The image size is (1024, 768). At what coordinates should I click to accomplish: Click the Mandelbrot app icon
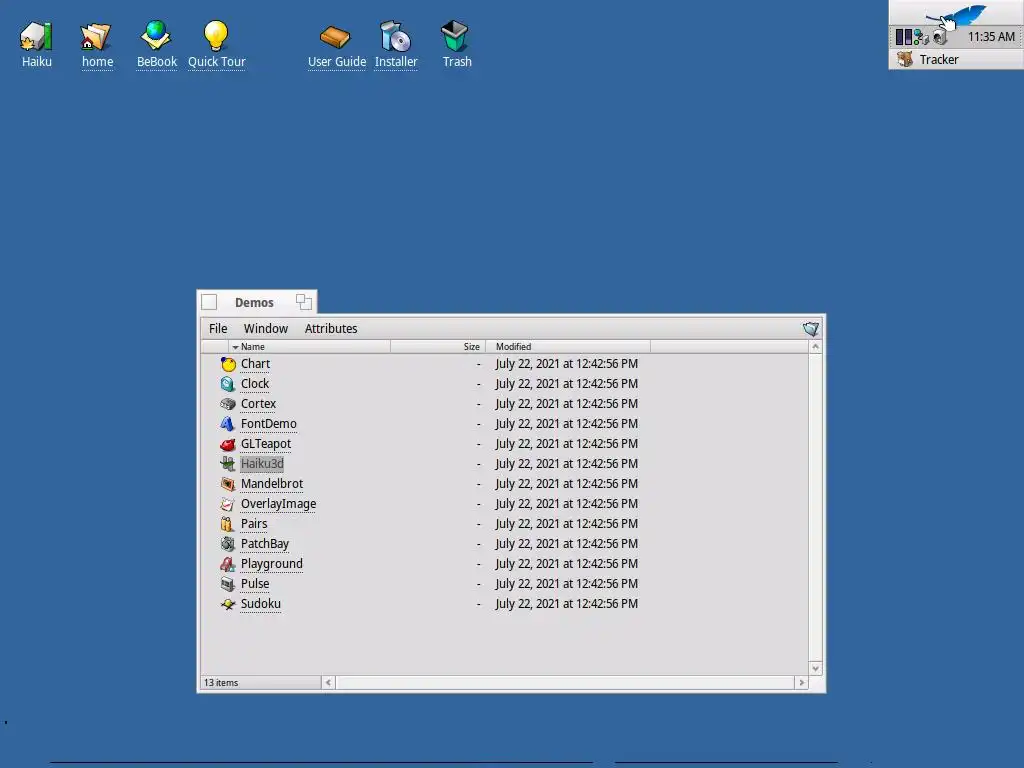[x=227, y=484]
